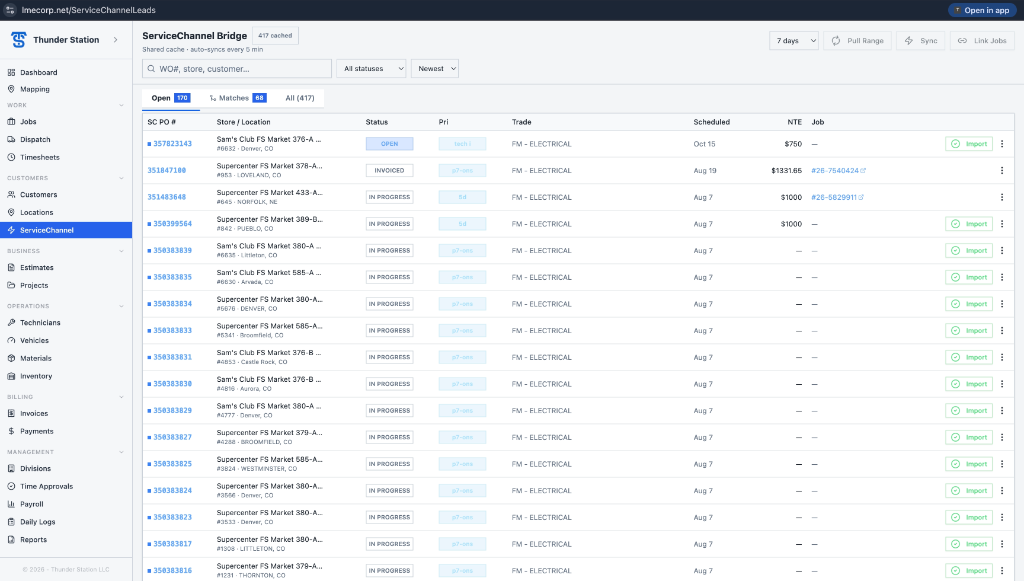Click the SC PO # column header
The width and height of the screenshot is (1024, 581).
point(161,122)
